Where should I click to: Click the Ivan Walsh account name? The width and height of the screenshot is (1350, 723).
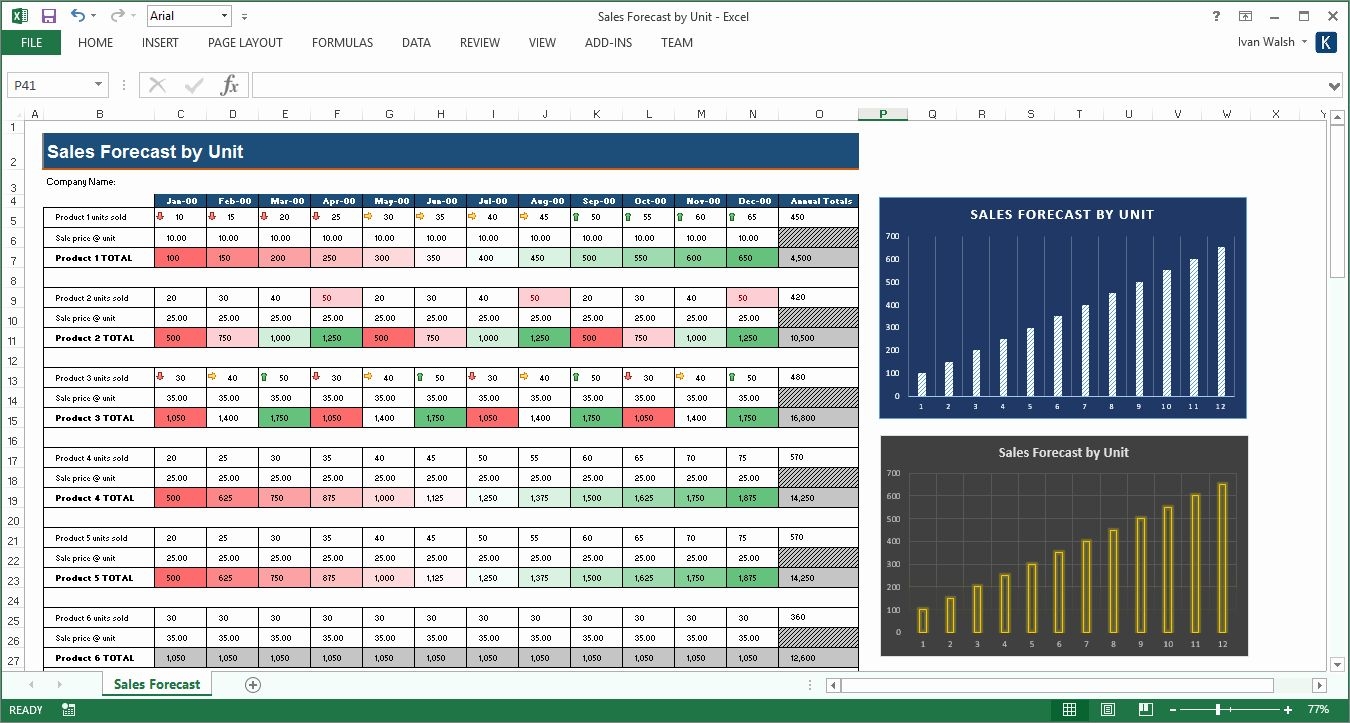click(x=1265, y=42)
